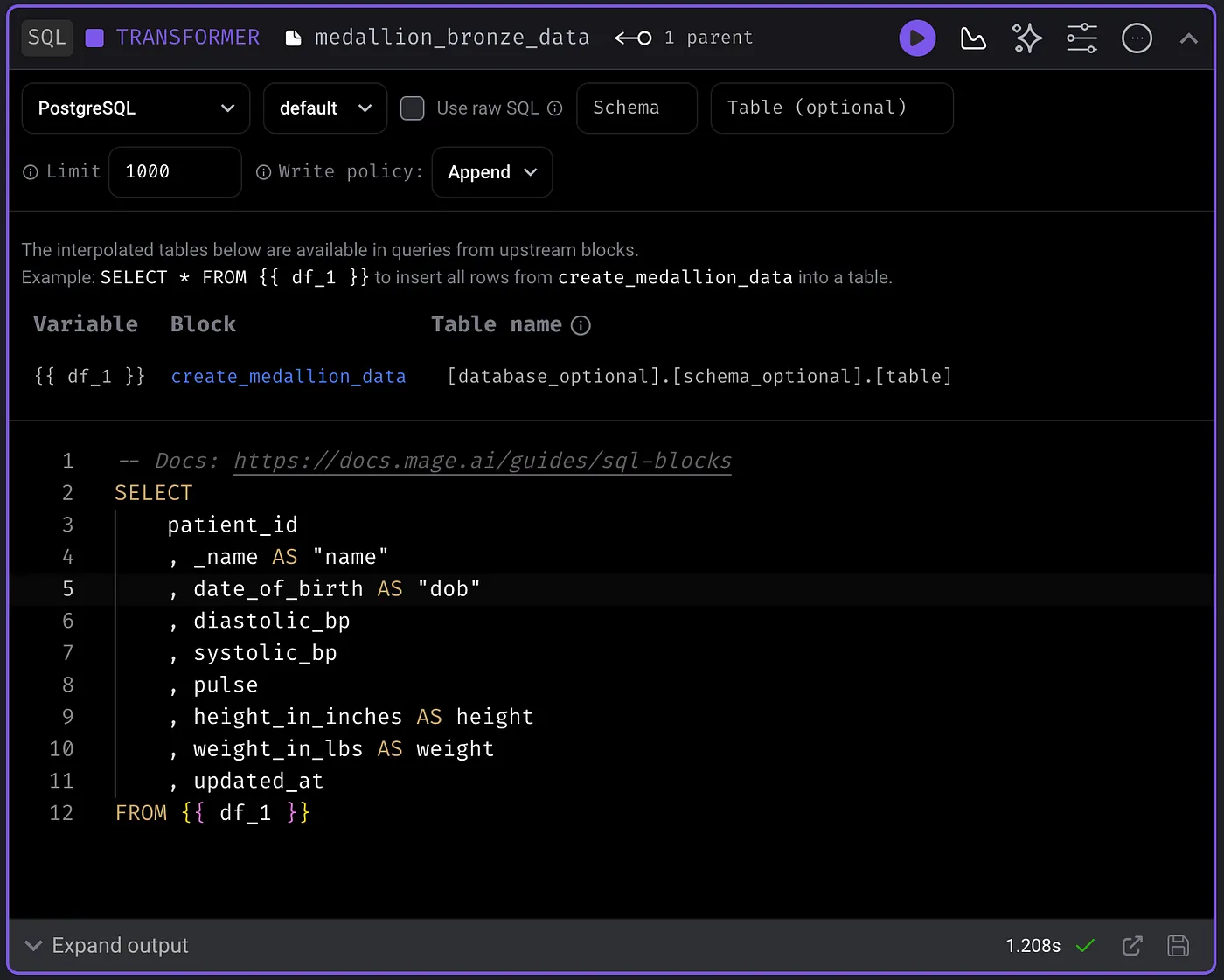The height and width of the screenshot is (980, 1224).
Task: Click updated_at on line 11
Action: (258, 782)
